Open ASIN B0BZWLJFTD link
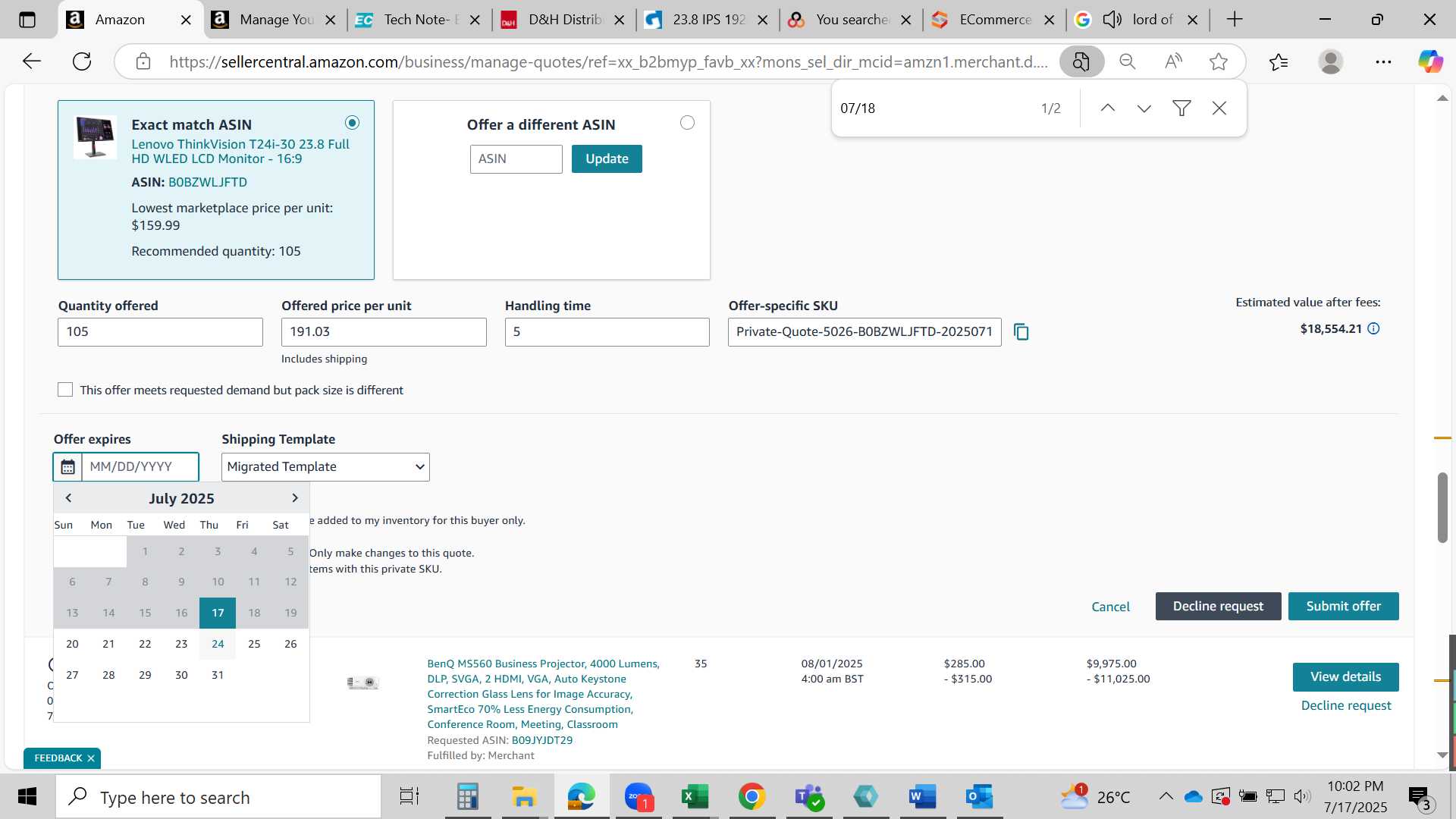The width and height of the screenshot is (1456, 819). (x=207, y=183)
